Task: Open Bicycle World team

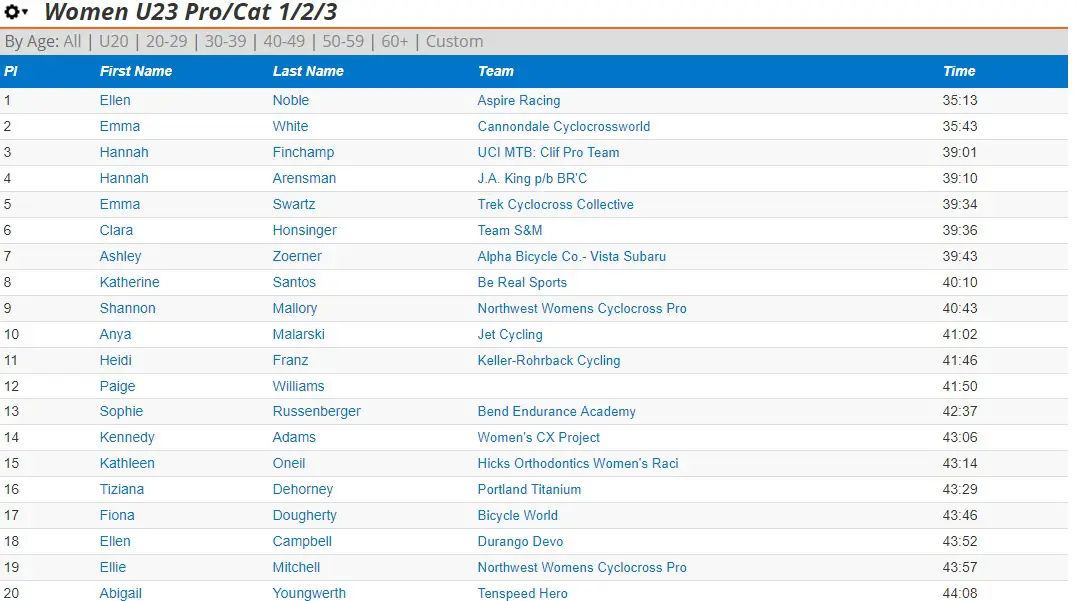Action: (x=517, y=516)
